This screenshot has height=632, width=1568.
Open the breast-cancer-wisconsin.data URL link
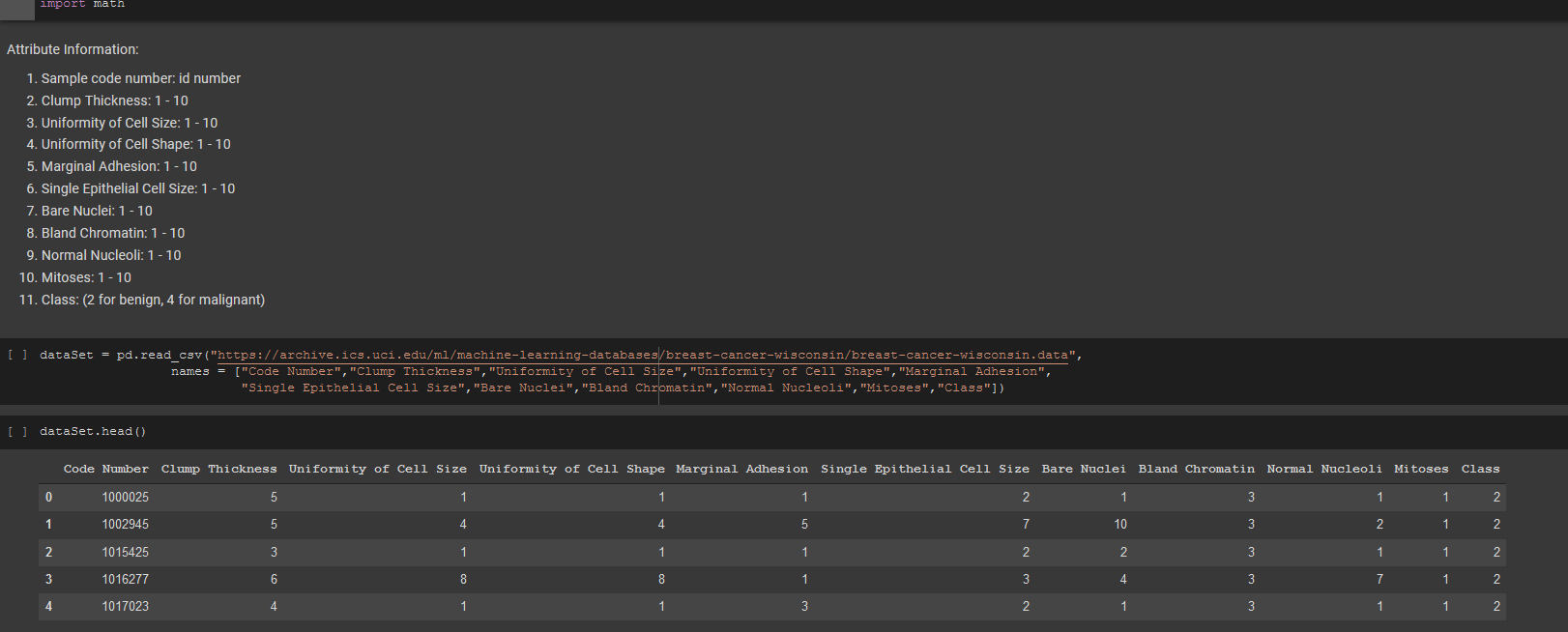click(643, 355)
